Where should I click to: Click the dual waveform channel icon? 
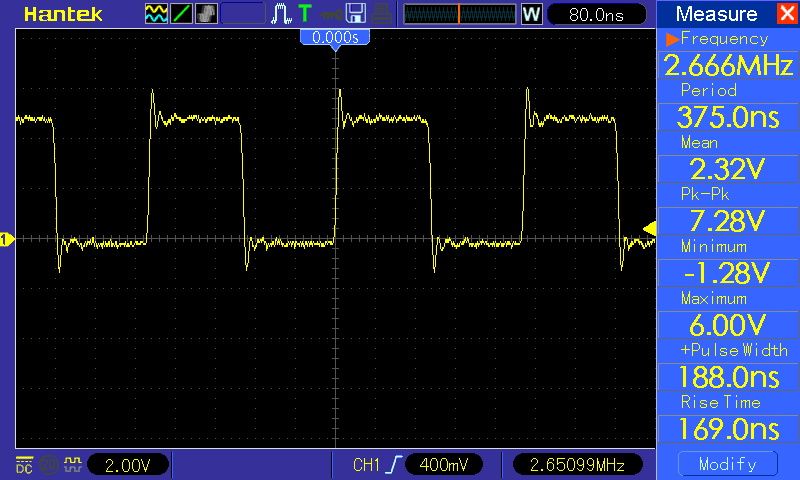click(156, 14)
